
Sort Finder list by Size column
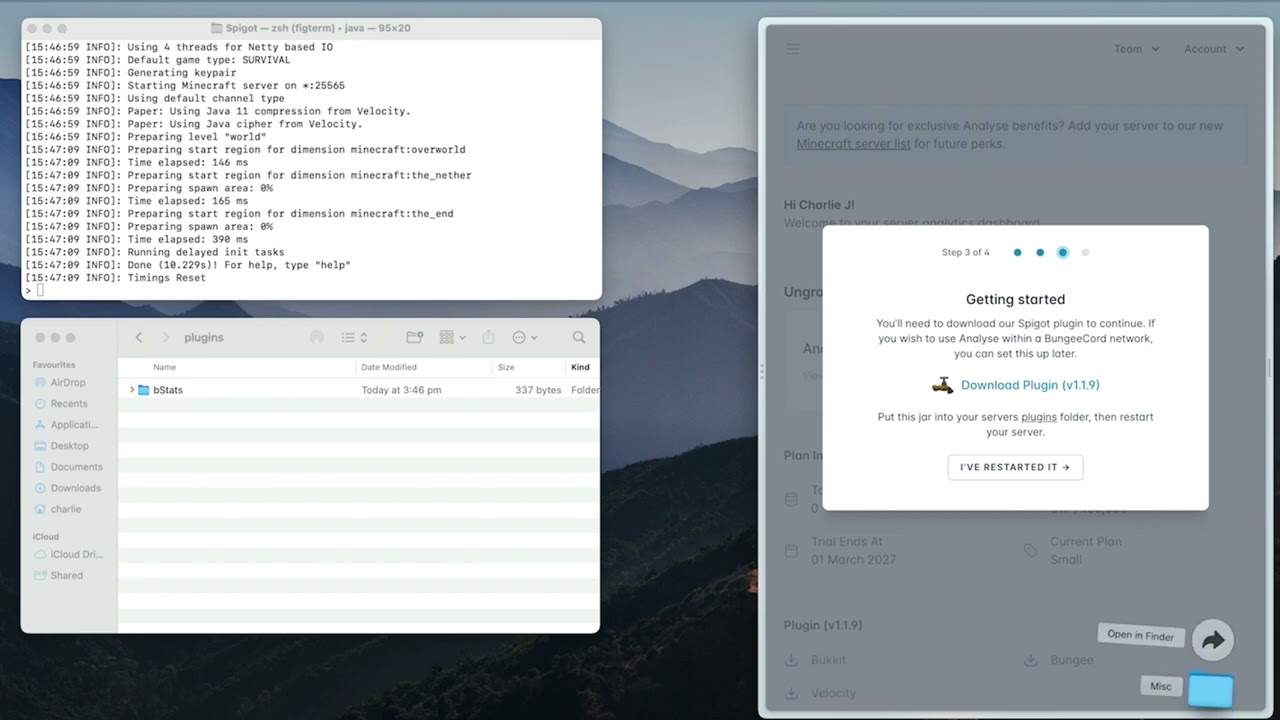pyautogui.click(x=506, y=367)
